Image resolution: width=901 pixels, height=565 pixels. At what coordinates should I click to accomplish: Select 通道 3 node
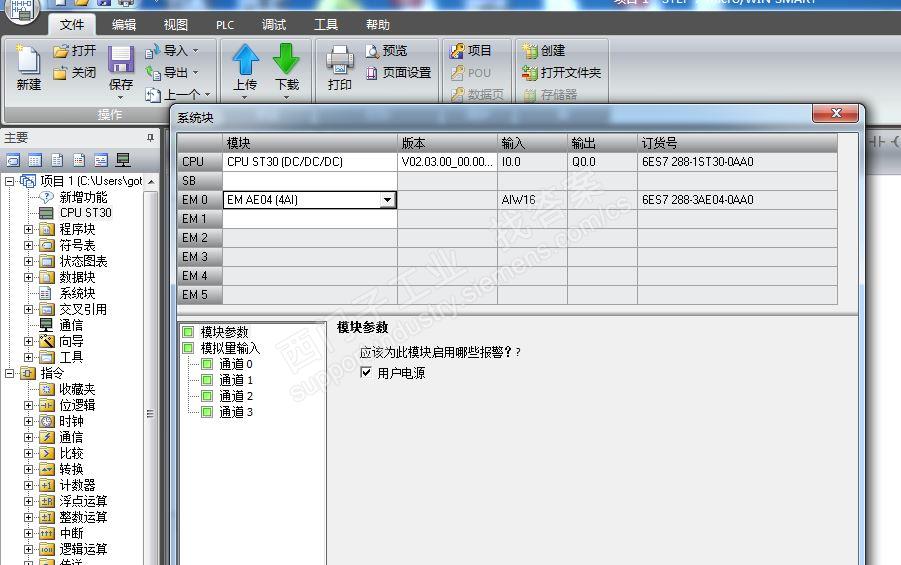pos(236,413)
